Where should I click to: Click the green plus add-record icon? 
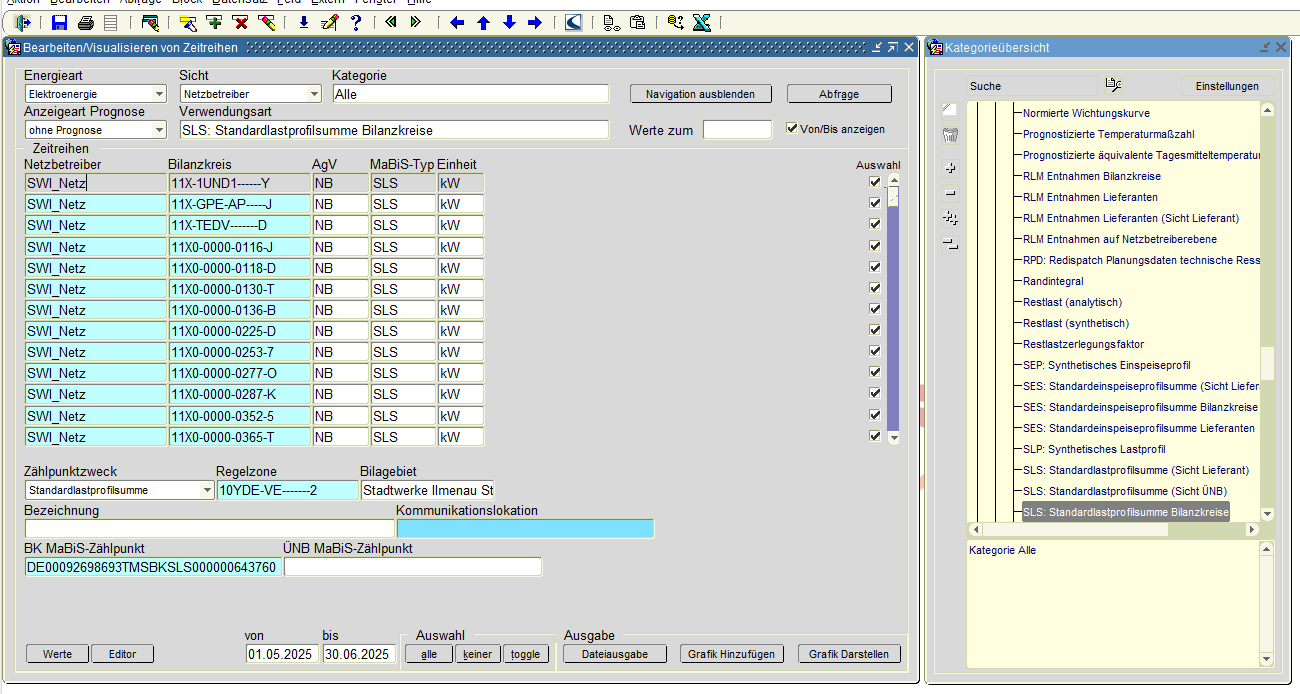(x=214, y=22)
